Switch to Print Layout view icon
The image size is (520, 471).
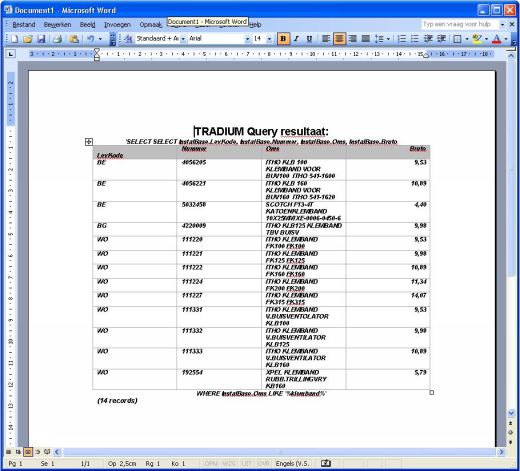point(28,452)
